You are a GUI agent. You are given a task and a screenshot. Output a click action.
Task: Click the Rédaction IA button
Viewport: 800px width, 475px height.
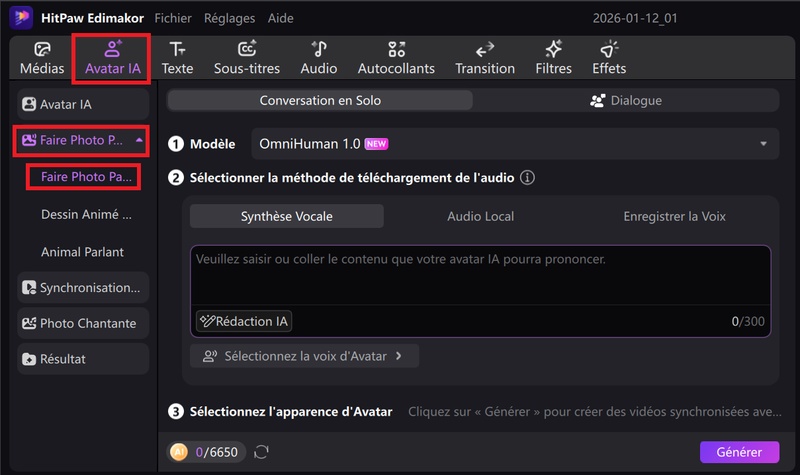244,321
